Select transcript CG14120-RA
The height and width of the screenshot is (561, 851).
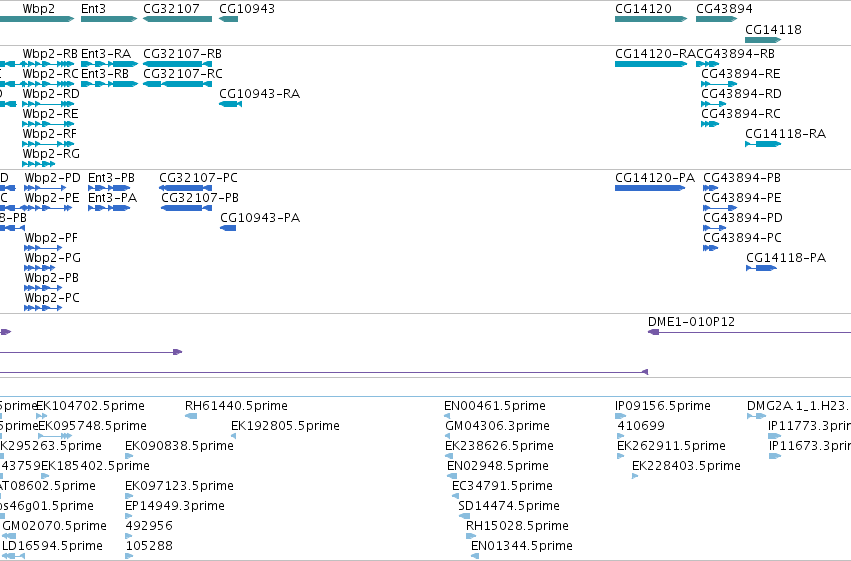tap(651, 64)
